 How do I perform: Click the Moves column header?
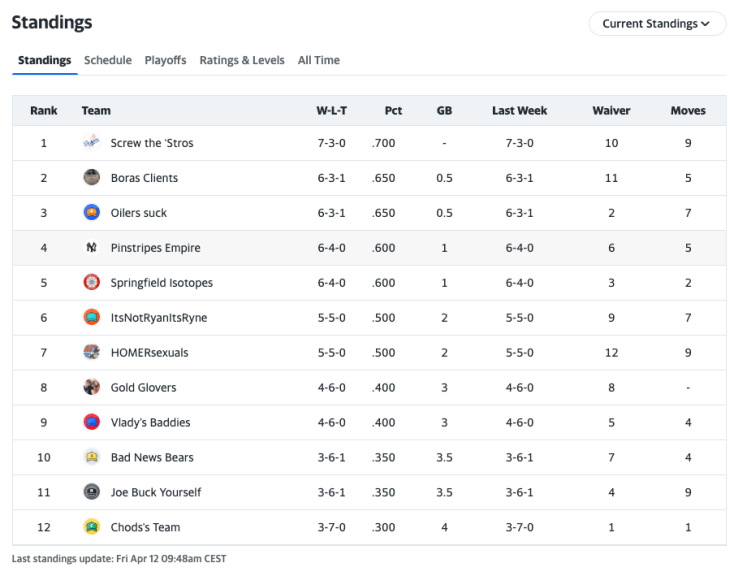click(x=688, y=111)
